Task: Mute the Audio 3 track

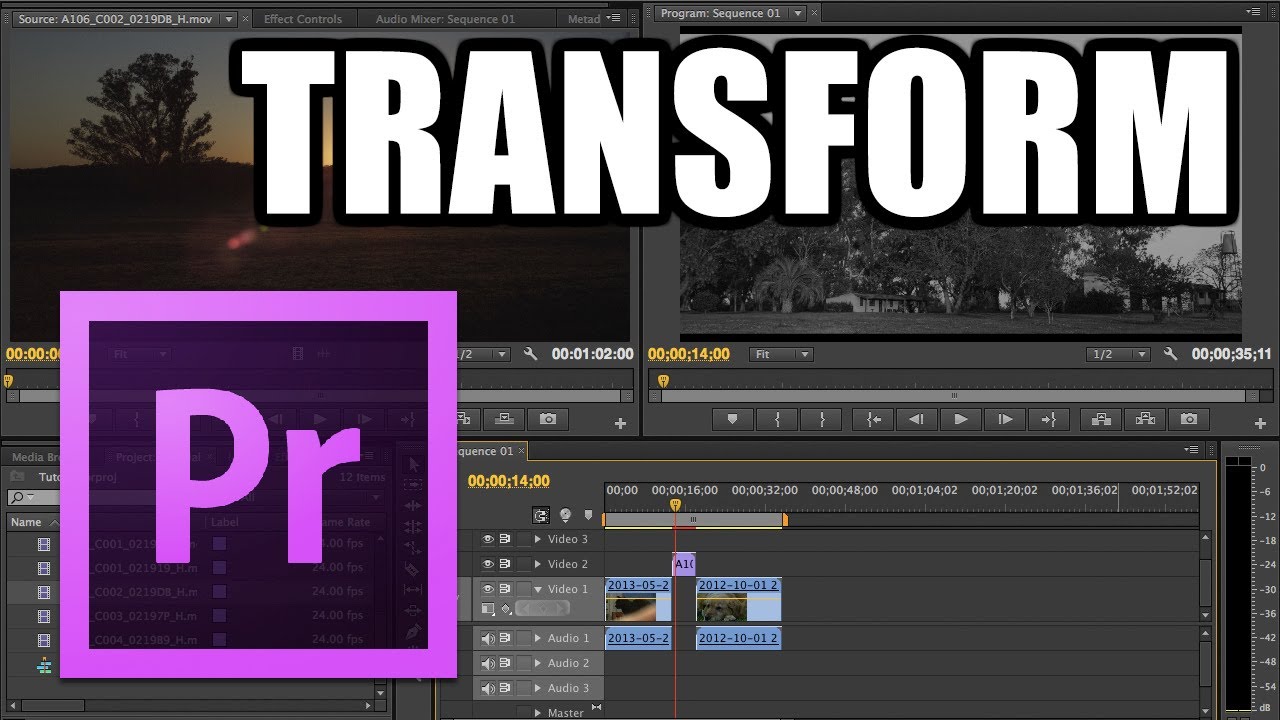Action: (x=488, y=688)
